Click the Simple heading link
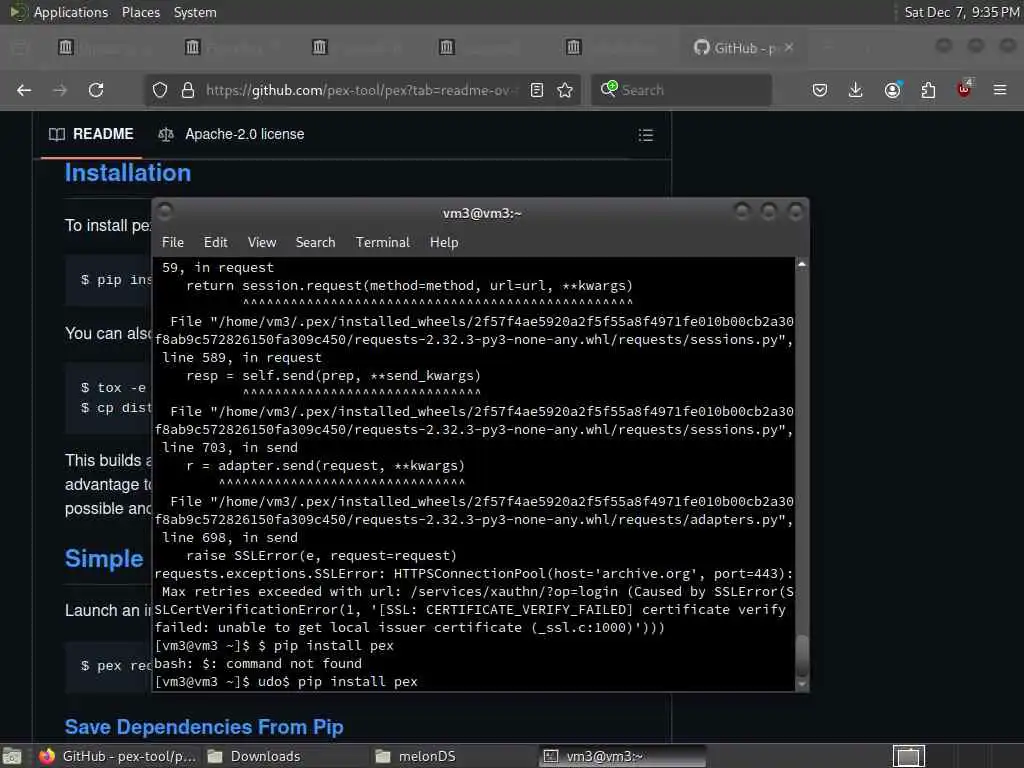The image size is (1024, 768). pos(104,559)
